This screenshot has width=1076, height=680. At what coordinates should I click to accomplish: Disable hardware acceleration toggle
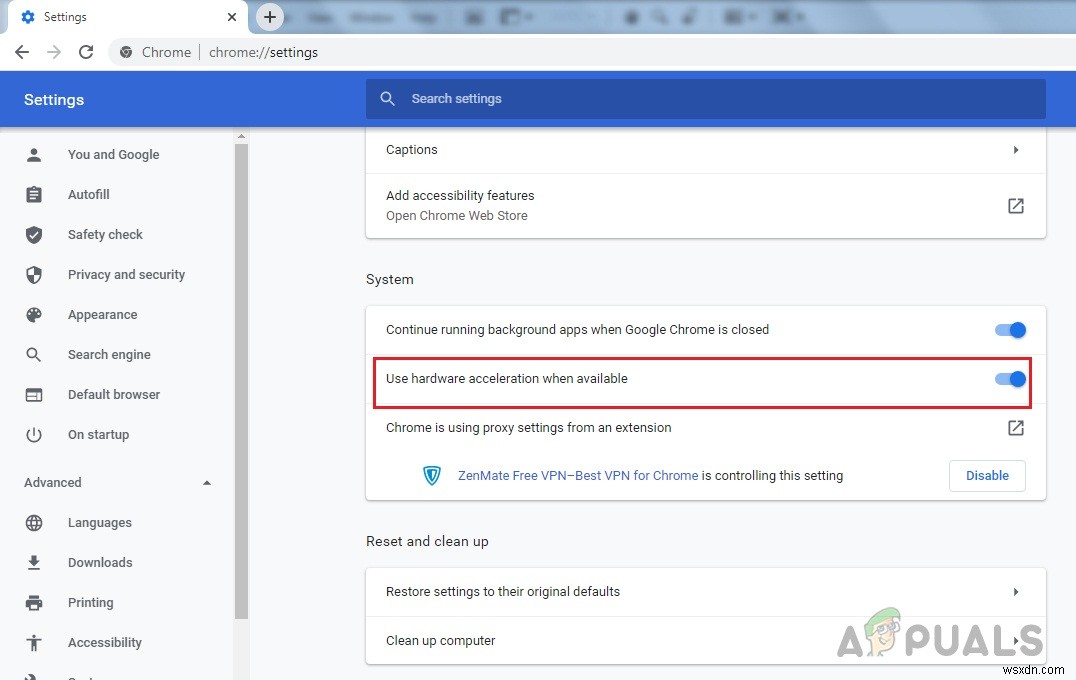click(1010, 379)
